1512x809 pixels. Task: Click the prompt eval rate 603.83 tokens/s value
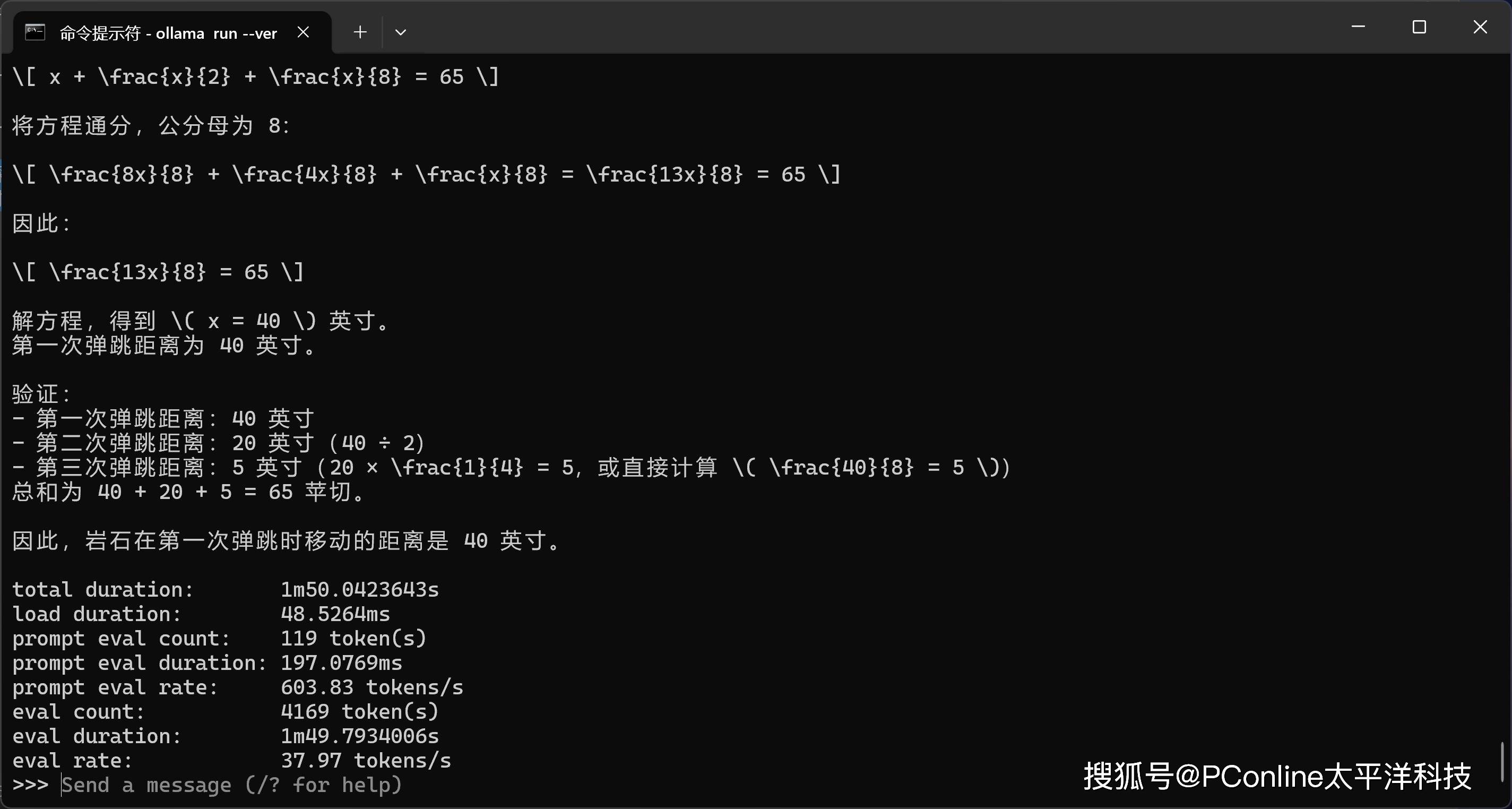(371, 687)
